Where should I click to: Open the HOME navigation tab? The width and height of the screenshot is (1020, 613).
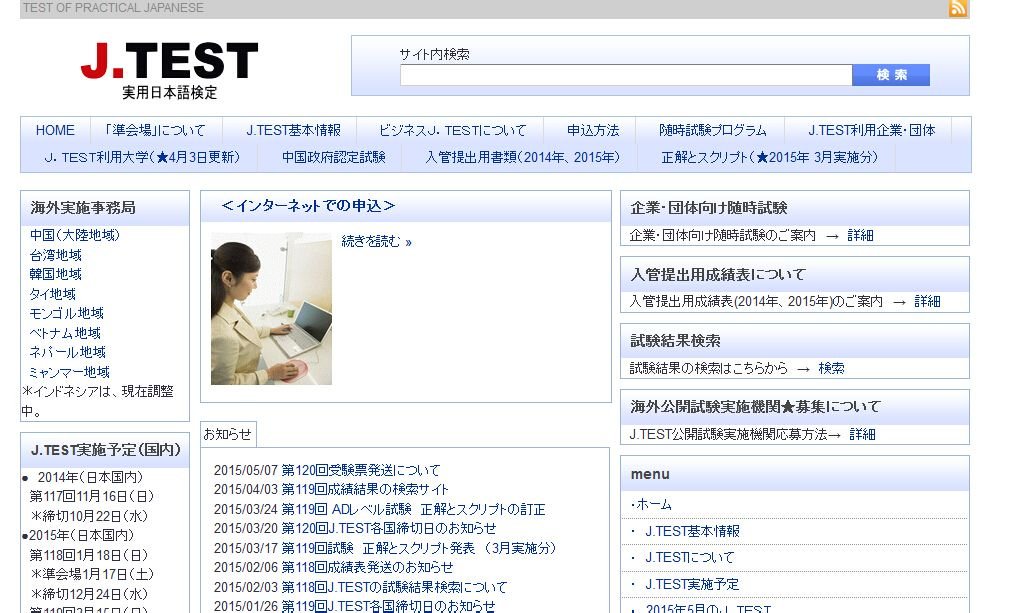pos(55,130)
